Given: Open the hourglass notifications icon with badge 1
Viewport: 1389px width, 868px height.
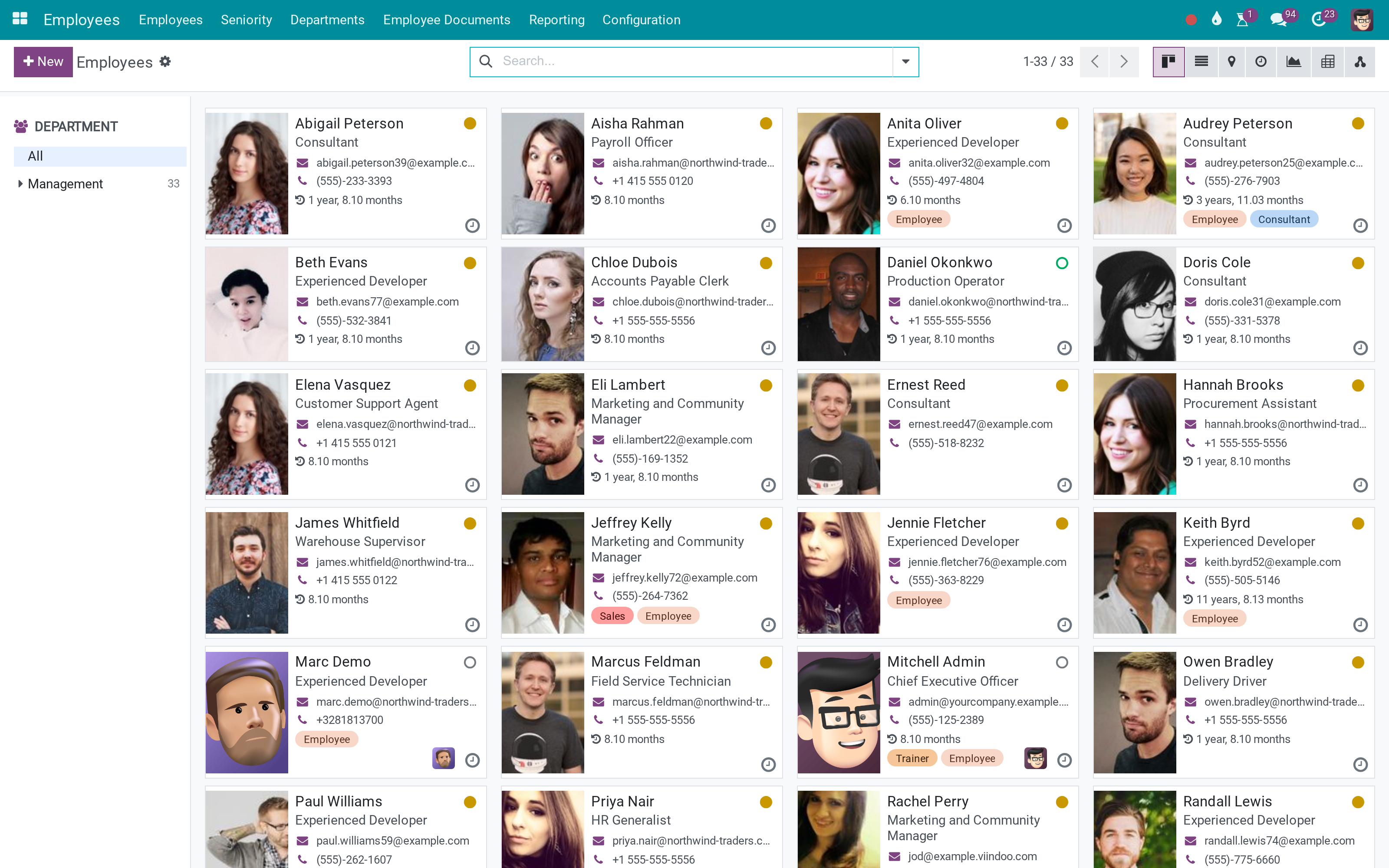Looking at the screenshot, I should [1243, 20].
